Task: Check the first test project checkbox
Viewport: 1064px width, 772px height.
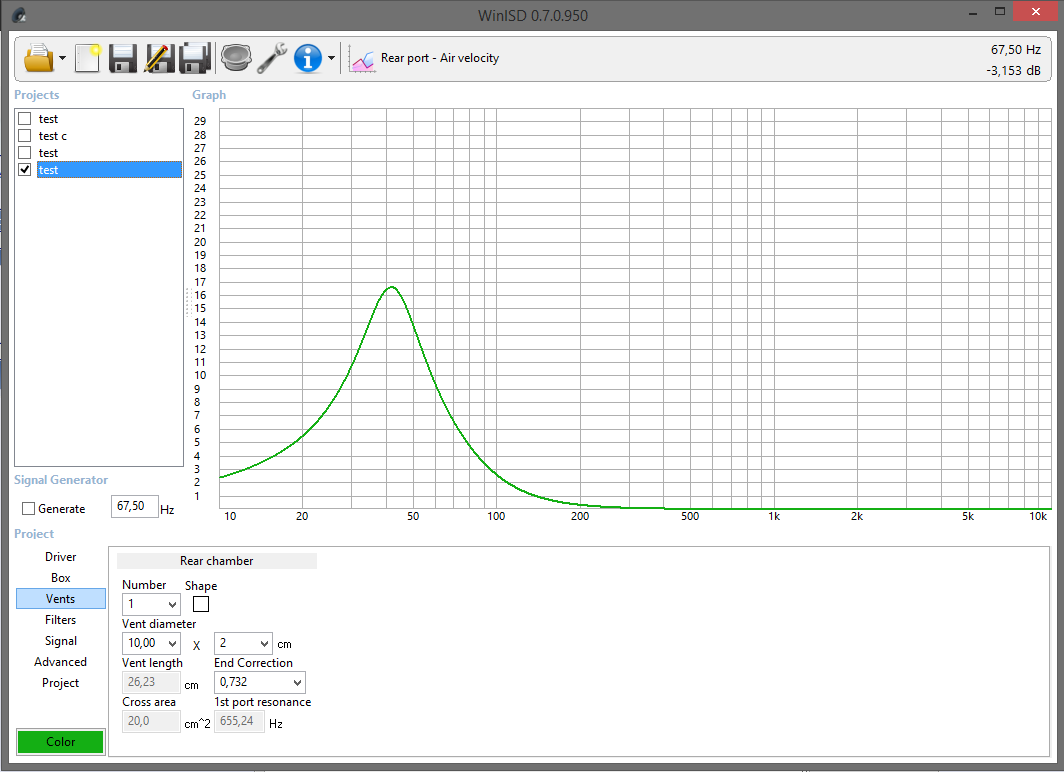Action: pos(25,119)
